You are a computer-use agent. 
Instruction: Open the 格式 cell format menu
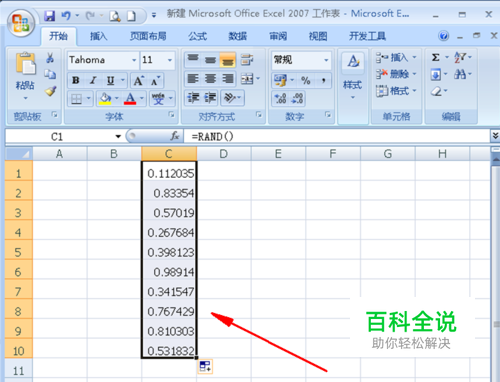396,90
